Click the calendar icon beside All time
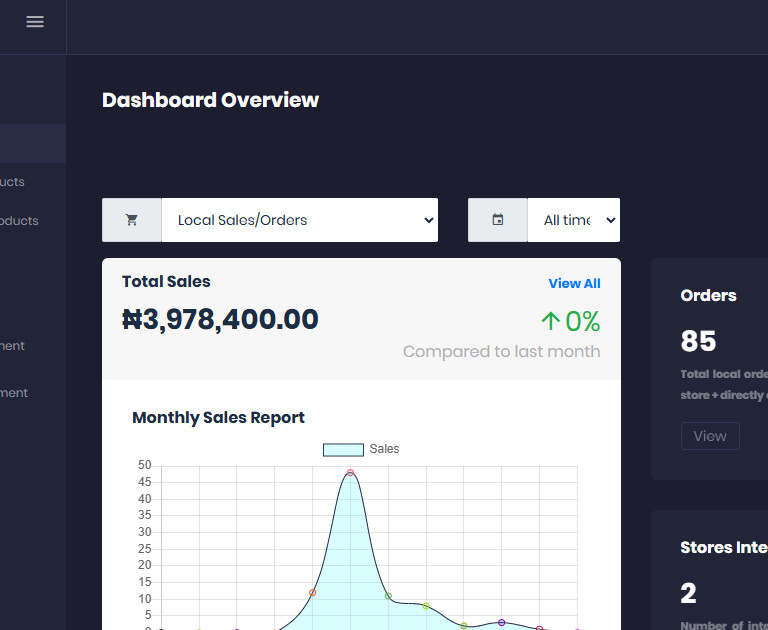The width and height of the screenshot is (768, 630). tap(497, 220)
